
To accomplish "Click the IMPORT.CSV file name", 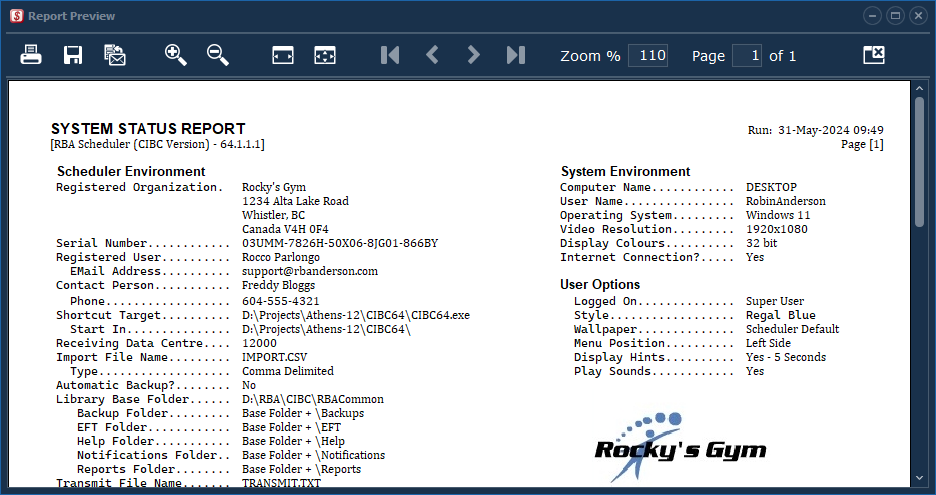I will point(275,357).
